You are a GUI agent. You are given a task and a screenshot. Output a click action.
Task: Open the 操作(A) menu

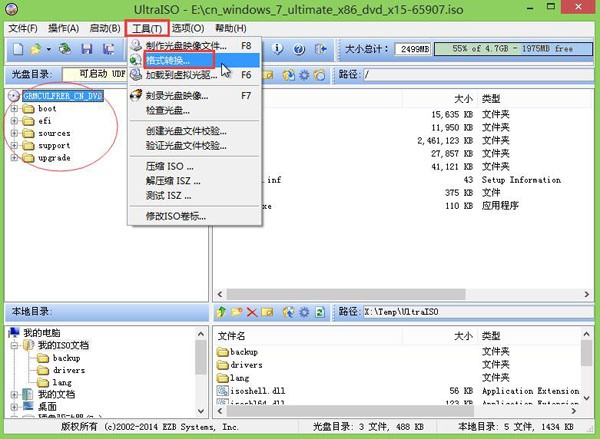tap(64, 28)
